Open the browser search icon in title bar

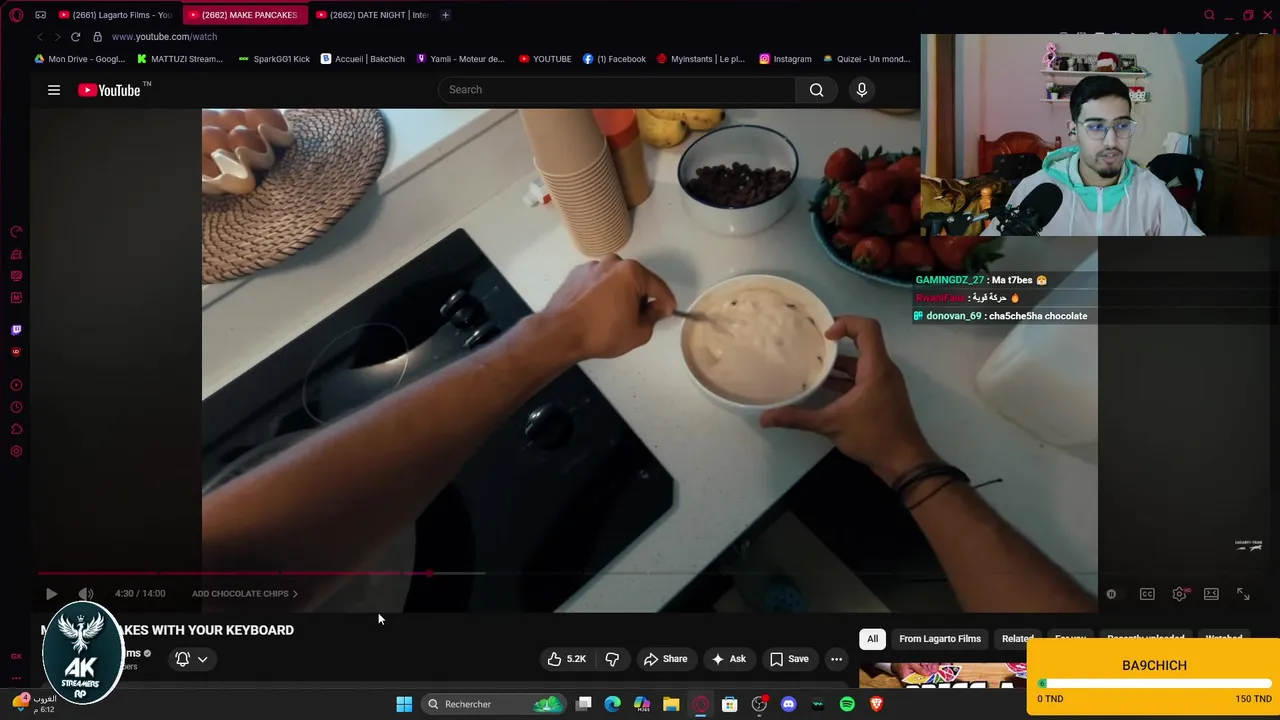[1209, 15]
